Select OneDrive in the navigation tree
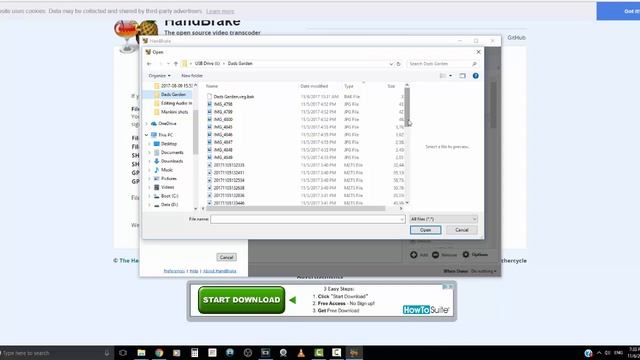 (167, 123)
